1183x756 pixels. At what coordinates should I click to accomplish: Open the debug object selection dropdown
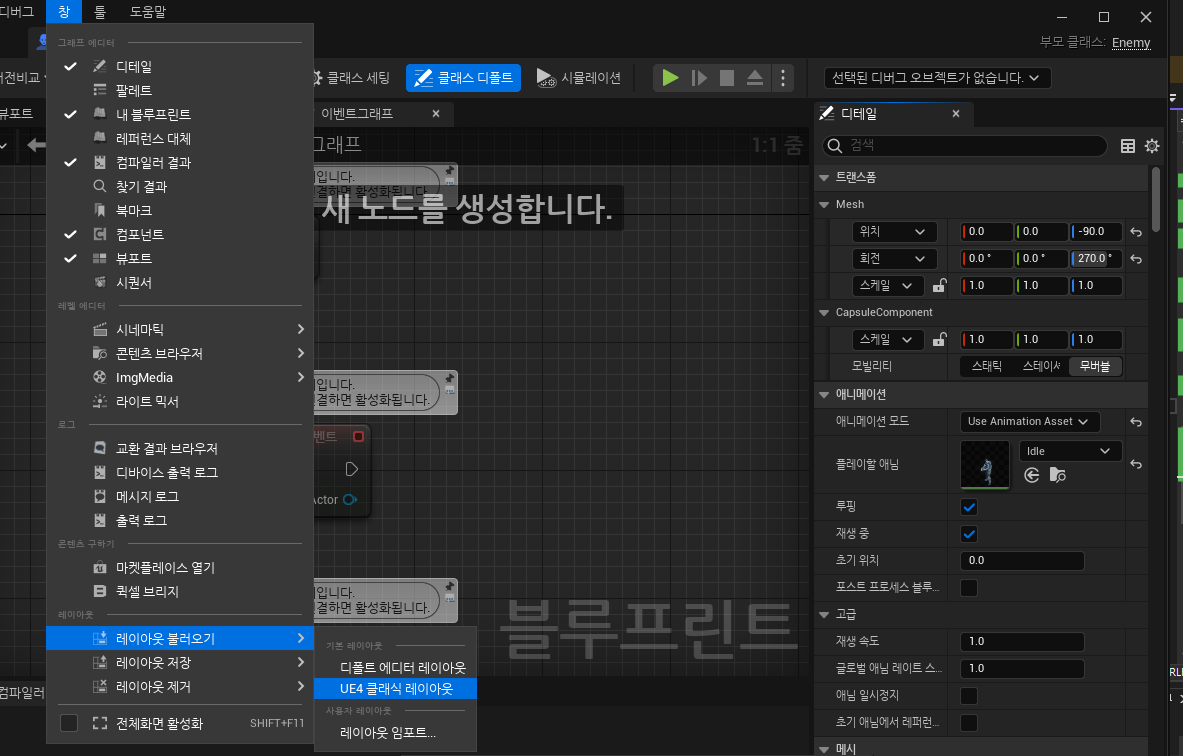point(938,78)
